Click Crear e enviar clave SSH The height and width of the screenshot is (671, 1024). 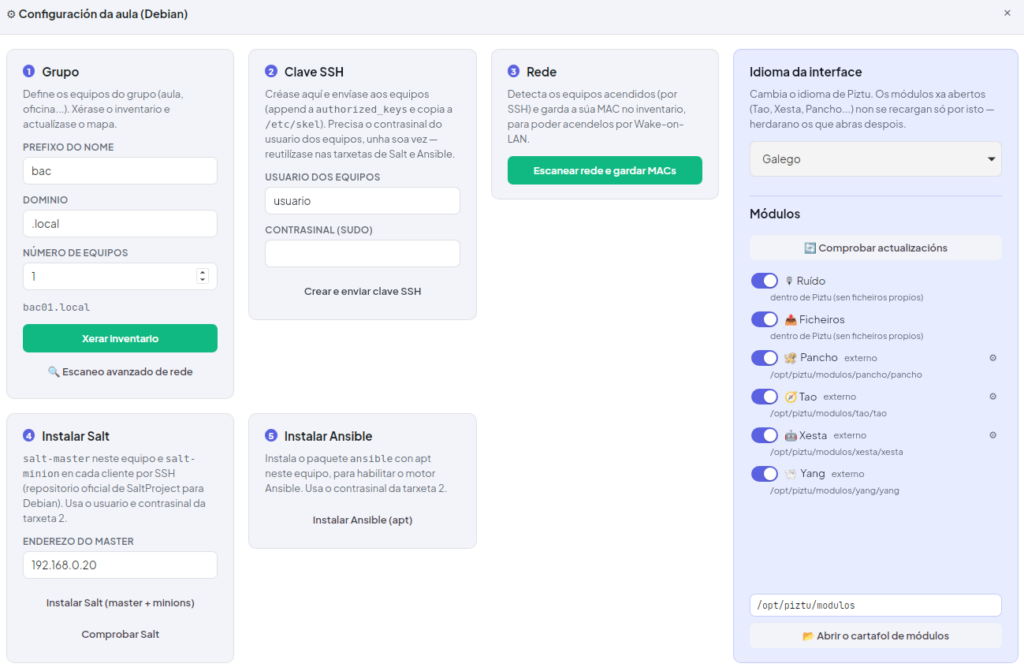(362, 291)
